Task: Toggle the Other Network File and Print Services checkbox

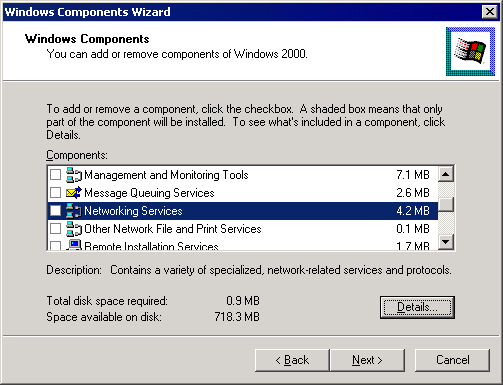Action: click(x=55, y=229)
